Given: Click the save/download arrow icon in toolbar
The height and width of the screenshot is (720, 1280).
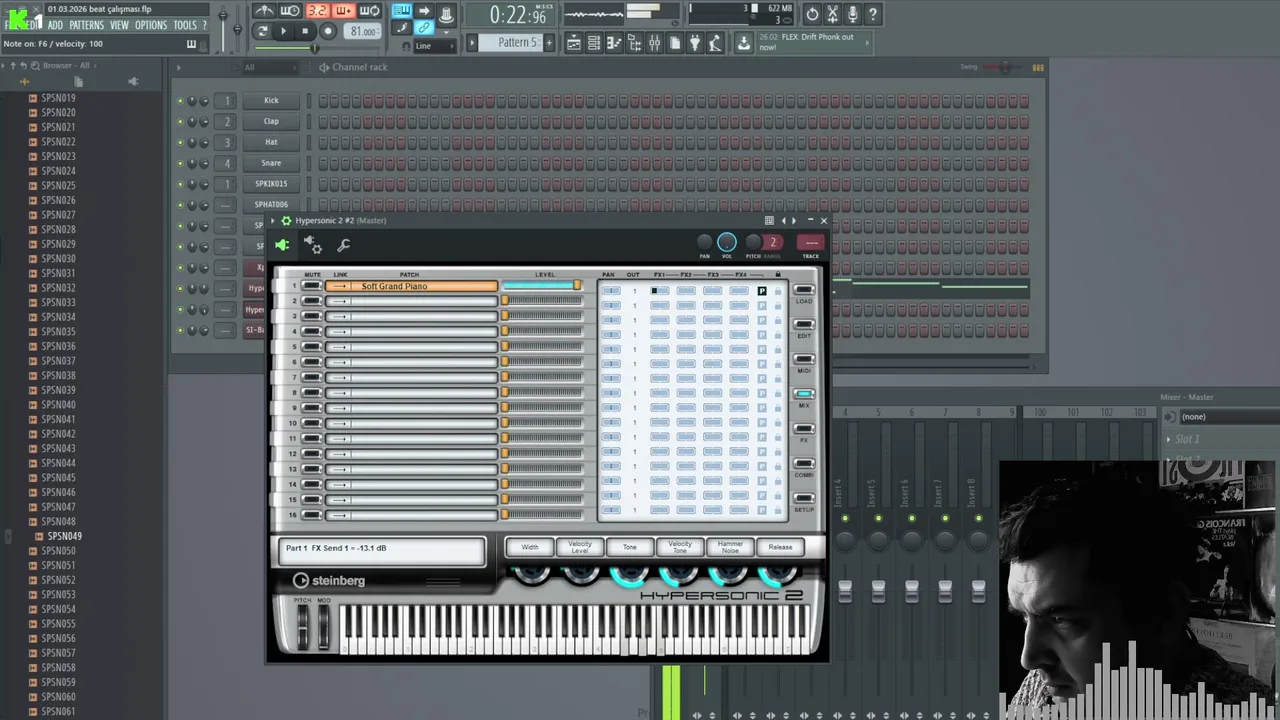Looking at the screenshot, I should click(x=743, y=43).
